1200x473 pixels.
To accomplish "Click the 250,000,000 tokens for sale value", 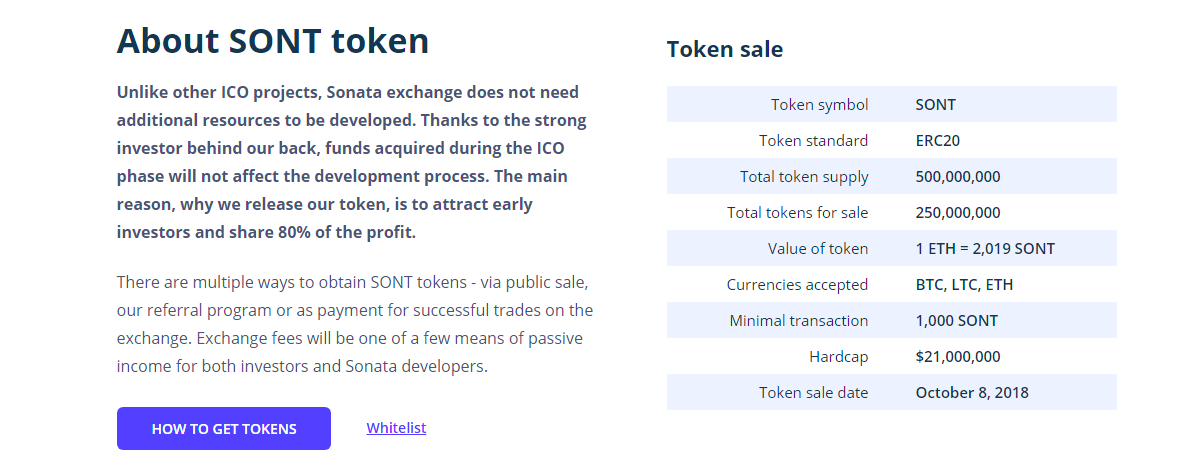I will click(957, 213).
